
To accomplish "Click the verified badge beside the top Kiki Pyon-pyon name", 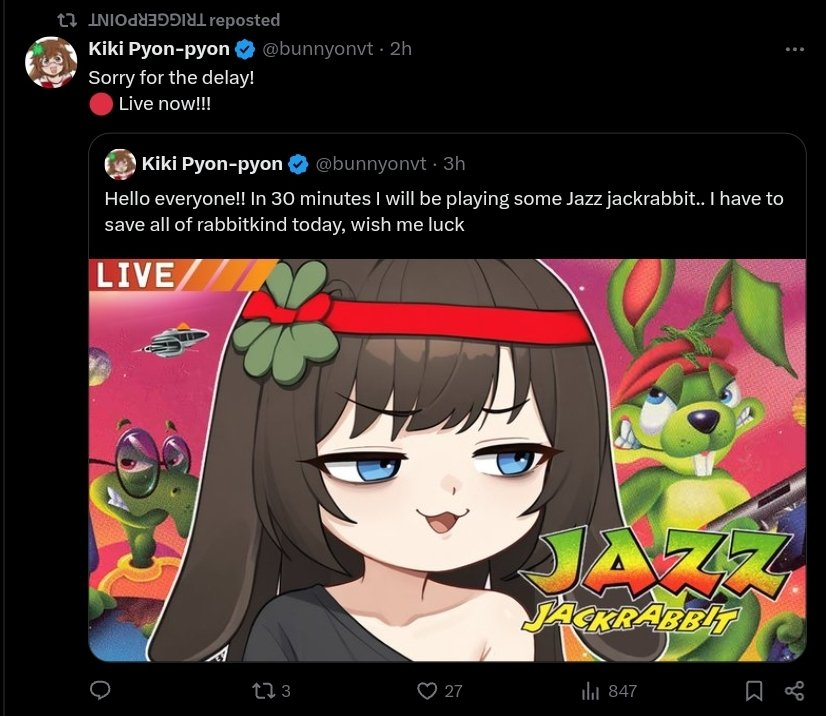I will [x=245, y=49].
